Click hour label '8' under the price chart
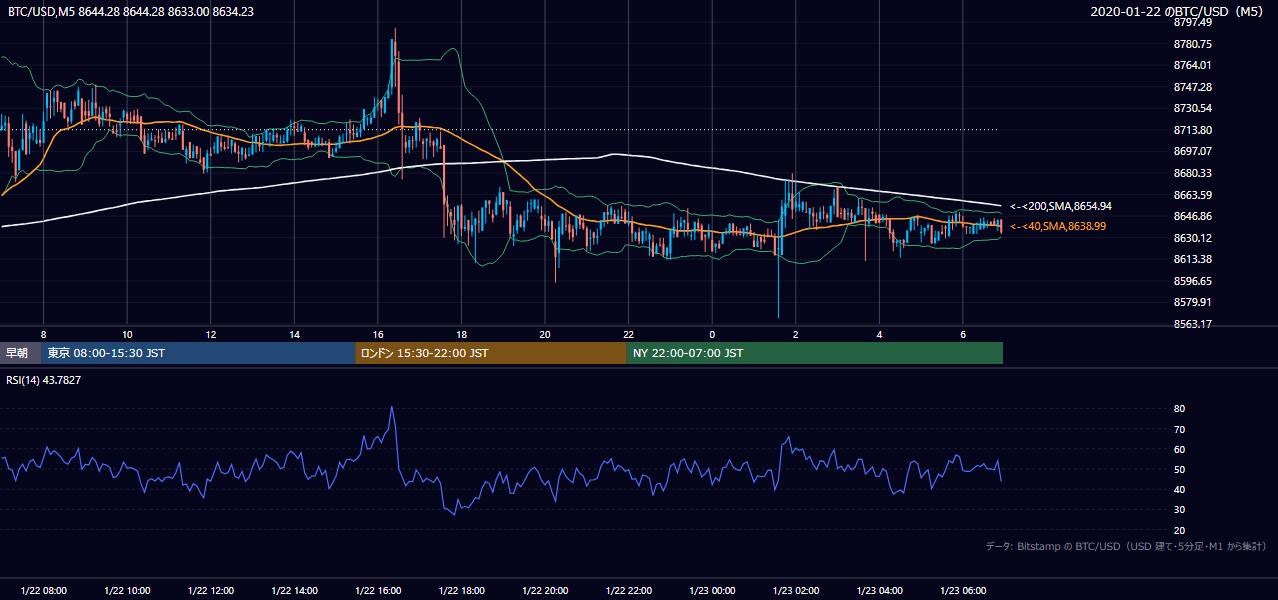 43,334
